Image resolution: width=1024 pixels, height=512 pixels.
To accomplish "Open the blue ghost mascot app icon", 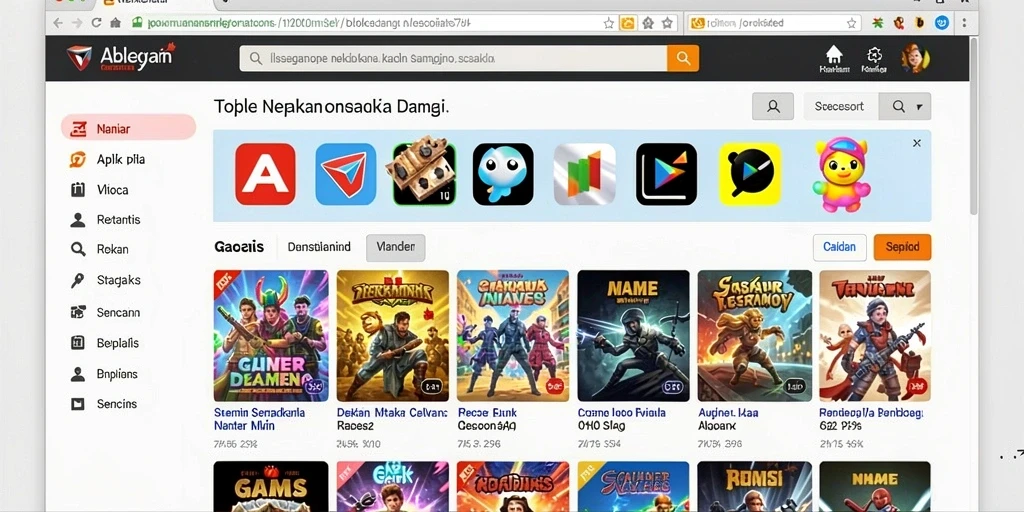I will [x=503, y=174].
